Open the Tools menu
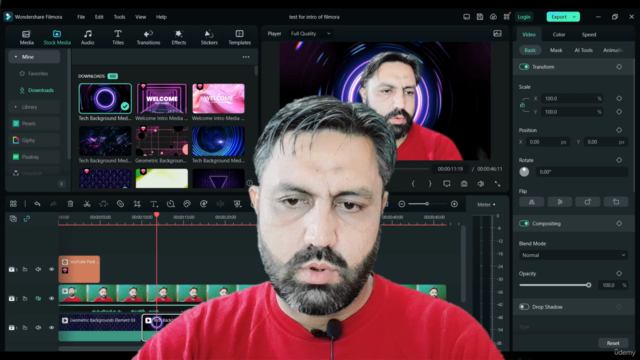The height and width of the screenshot is (360, 640). 119,17
